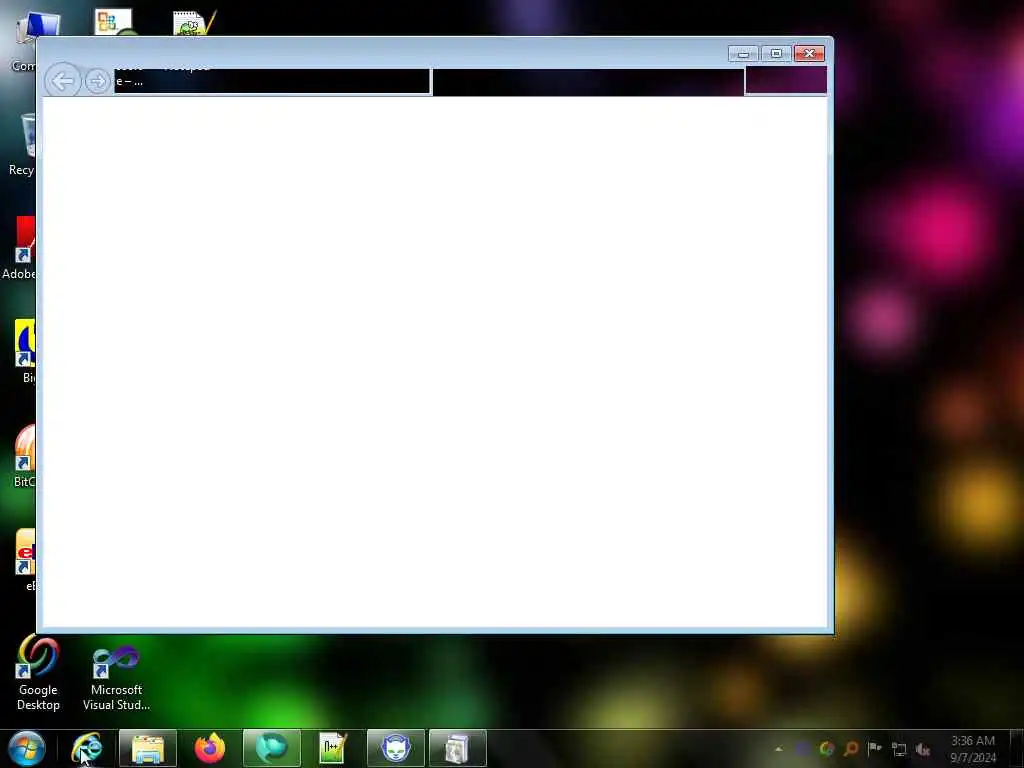
Task: Click the black address bar field
Action: pyautogui.click(x=272, y=82)
